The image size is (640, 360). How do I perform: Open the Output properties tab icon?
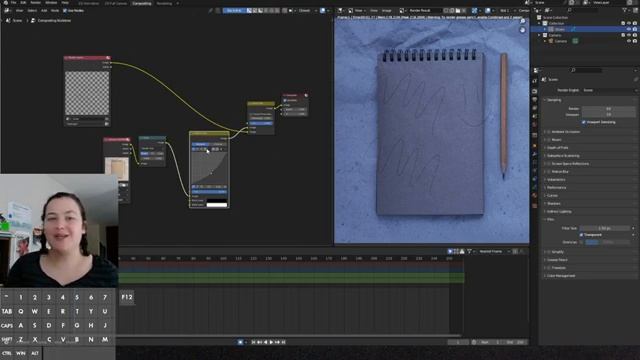(x=535, y=100)
